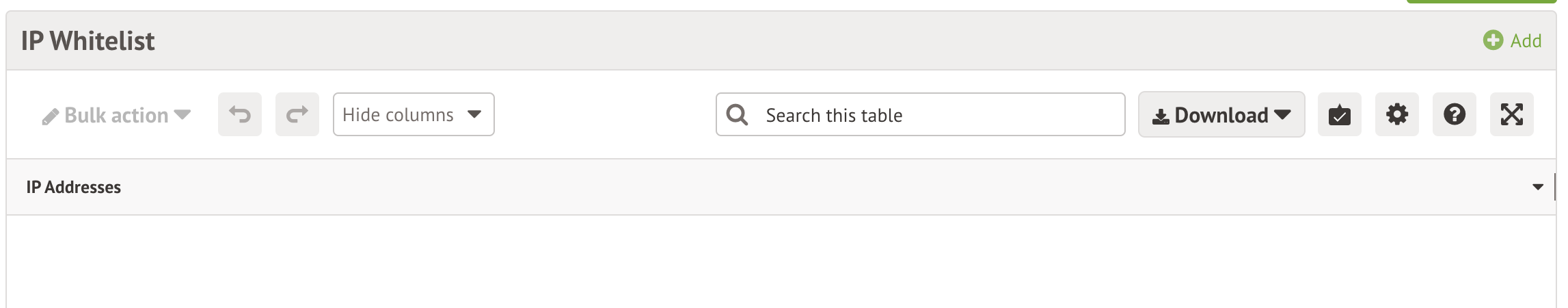
Task: Click the green button above Add
Action: tap(1481, 1)
